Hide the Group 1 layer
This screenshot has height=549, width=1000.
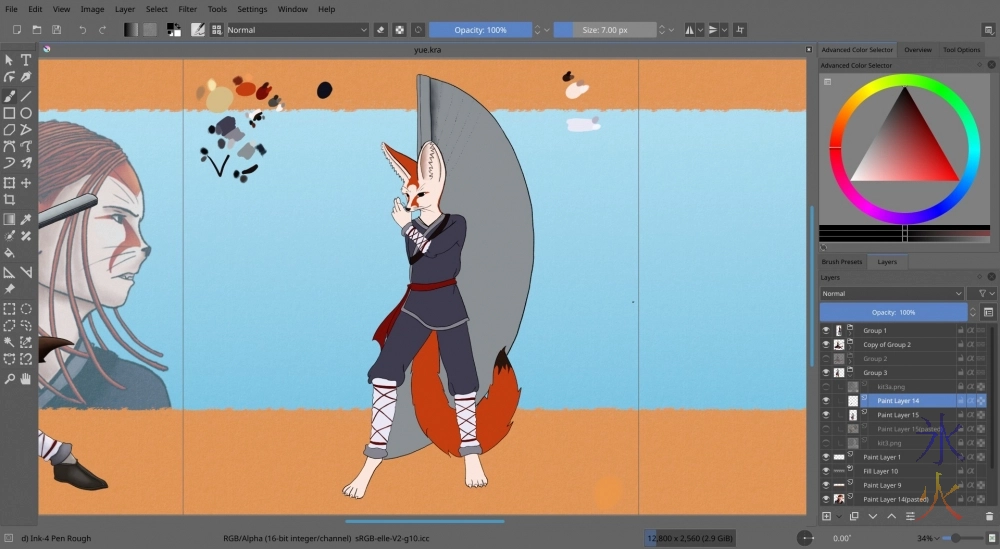coord(826,330)
